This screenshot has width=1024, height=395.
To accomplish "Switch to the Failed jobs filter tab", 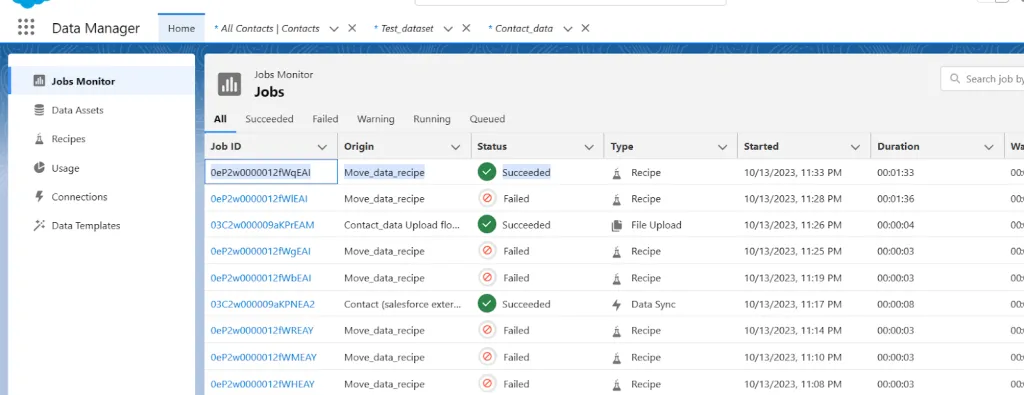I will pos(325,119).
